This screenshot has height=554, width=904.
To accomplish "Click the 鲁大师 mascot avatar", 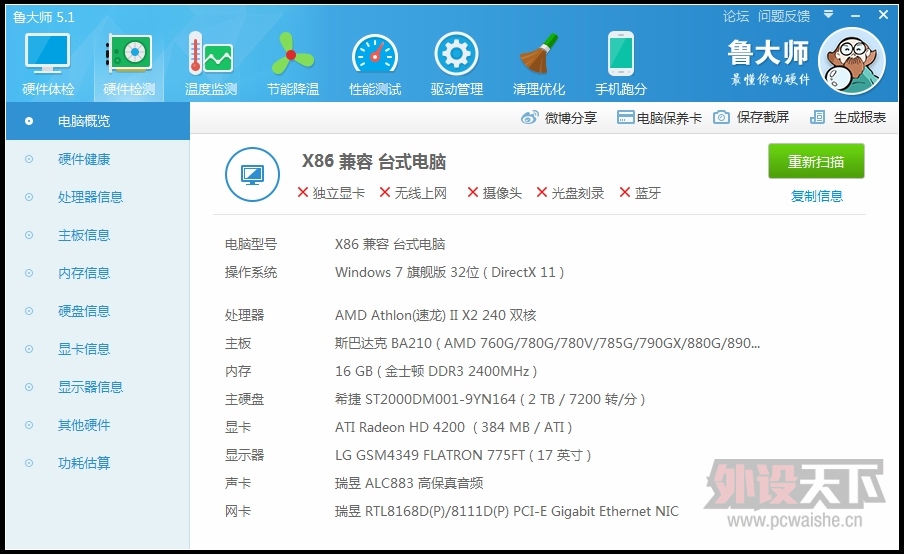I will tap(852, 61).
